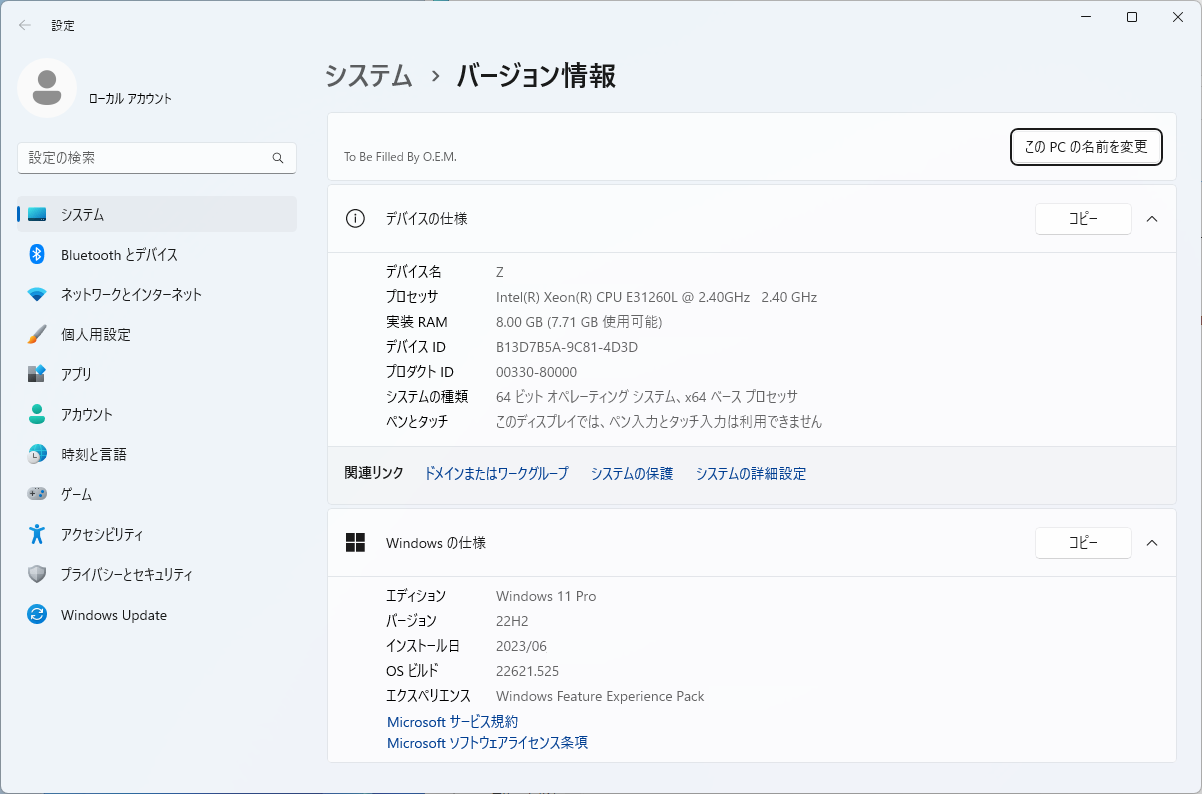Copy the Windows specifications with コピー
The width and height of the screenshot is (1202, 794).
coord(1082,543)
